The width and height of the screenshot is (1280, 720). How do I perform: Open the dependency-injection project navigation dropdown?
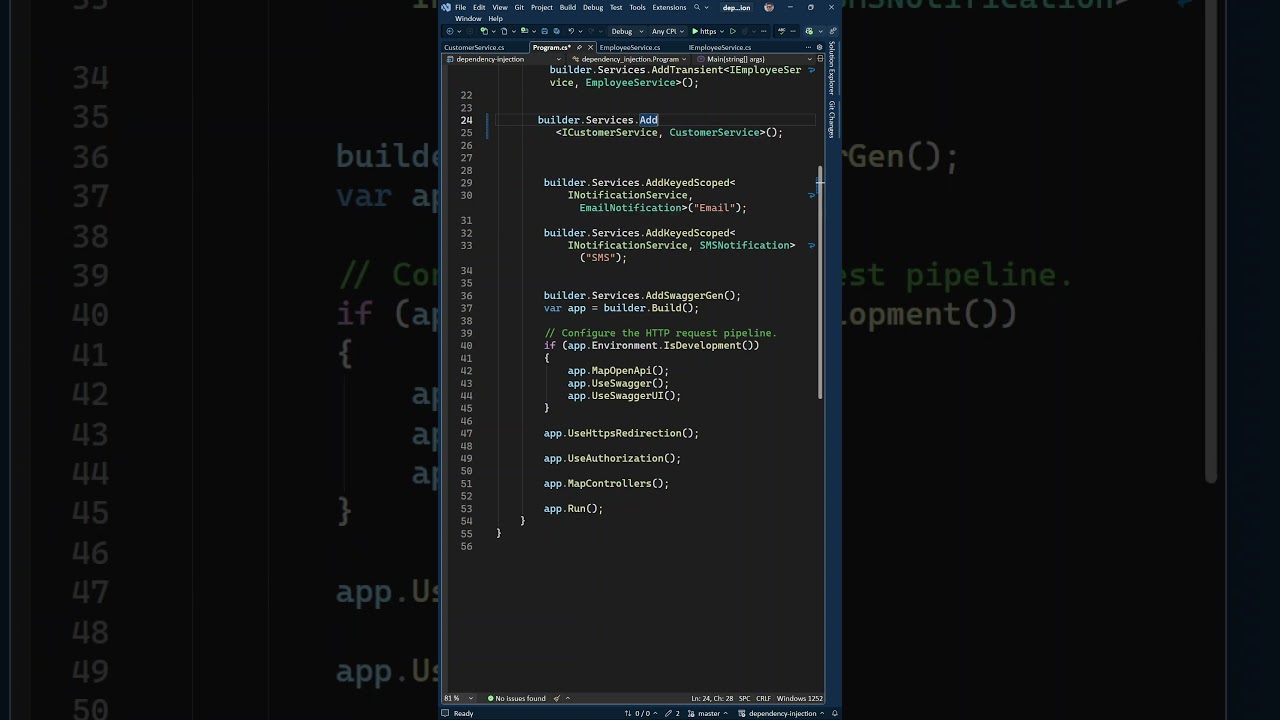(504, 59)
